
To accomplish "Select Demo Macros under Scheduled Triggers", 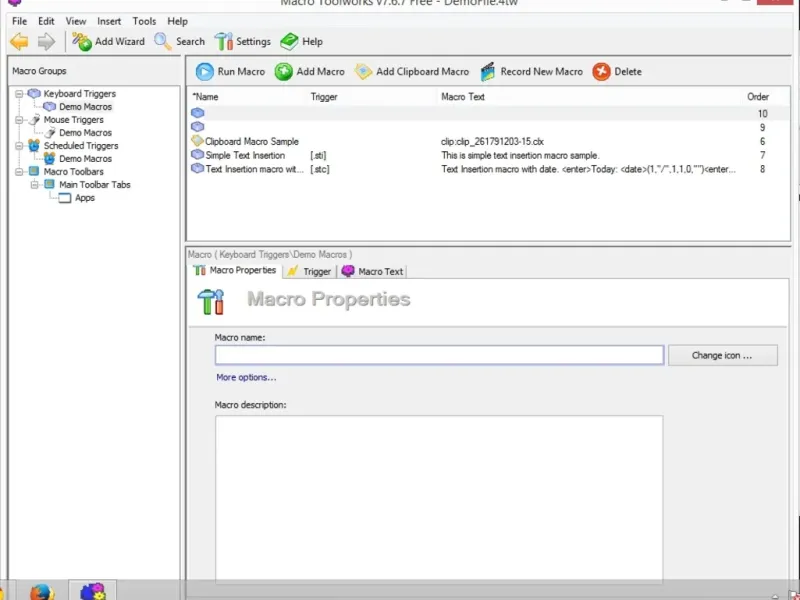I will click(85, 159).
